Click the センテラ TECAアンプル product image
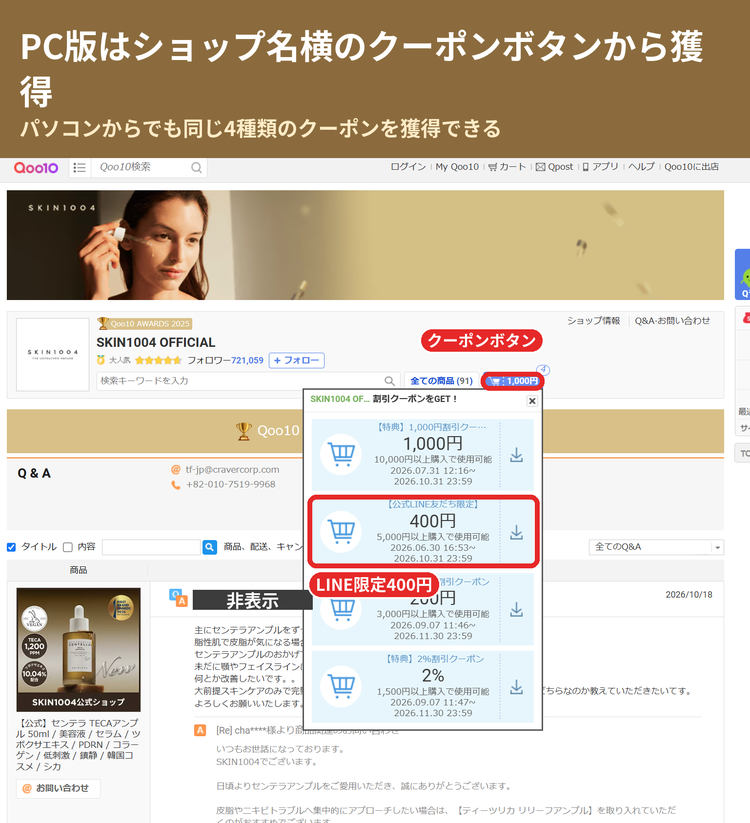Image resolution: width=750 pixels, height=823 pixels. (79, 650)
